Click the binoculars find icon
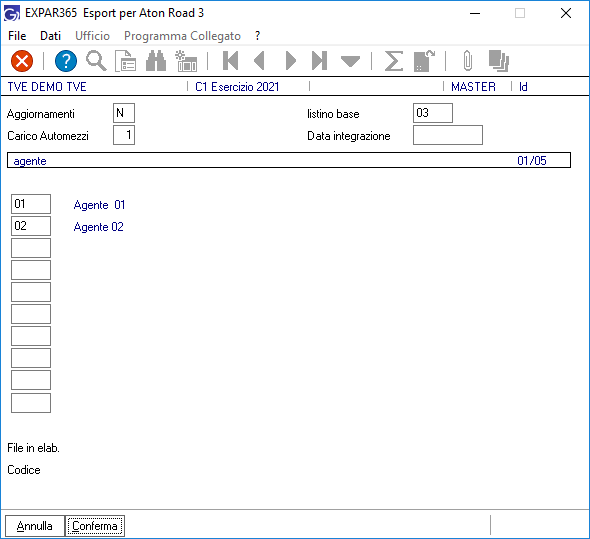The image size is (590, 539). [156, 61]
